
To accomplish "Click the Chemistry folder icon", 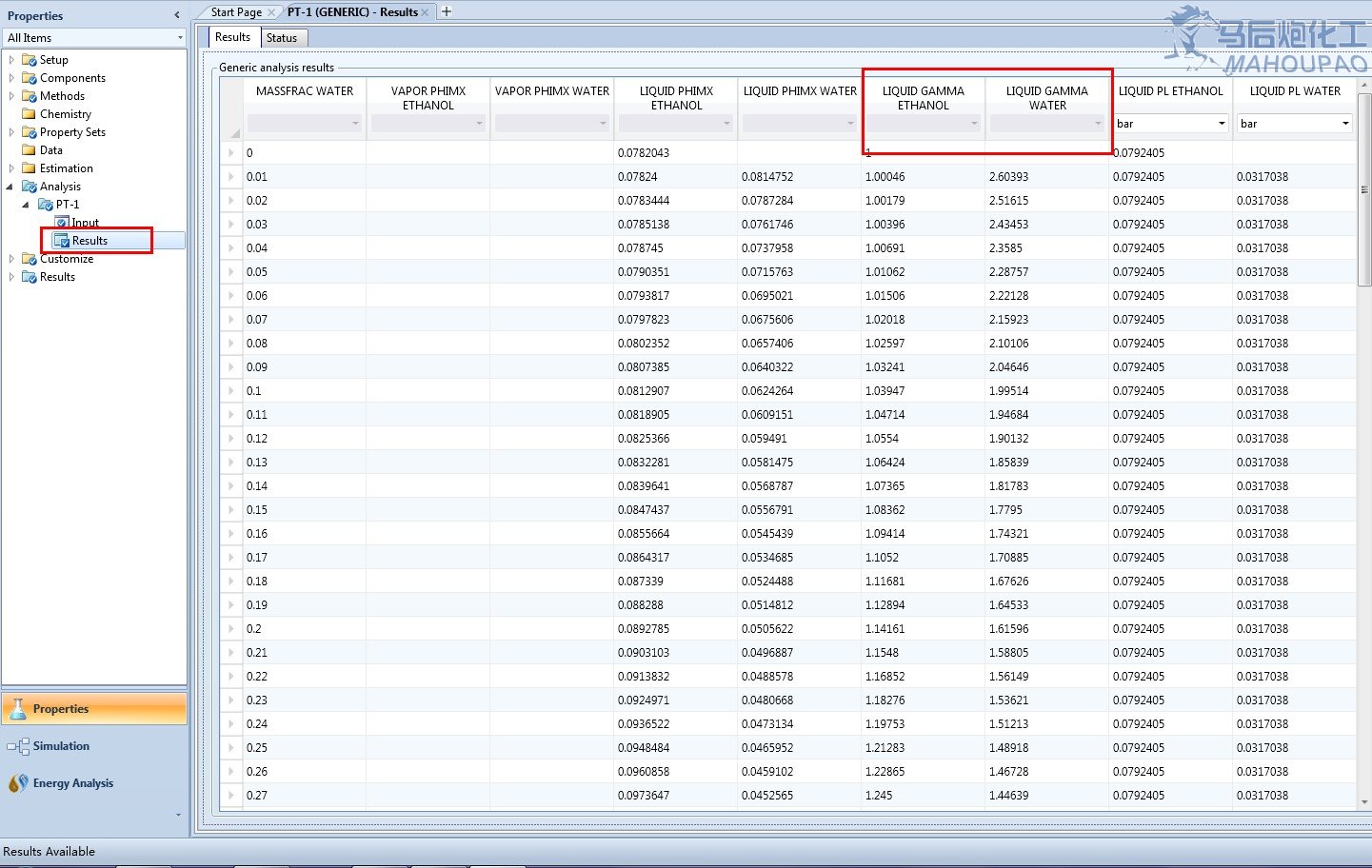I will pyautogui.click(x=29, y=114).
